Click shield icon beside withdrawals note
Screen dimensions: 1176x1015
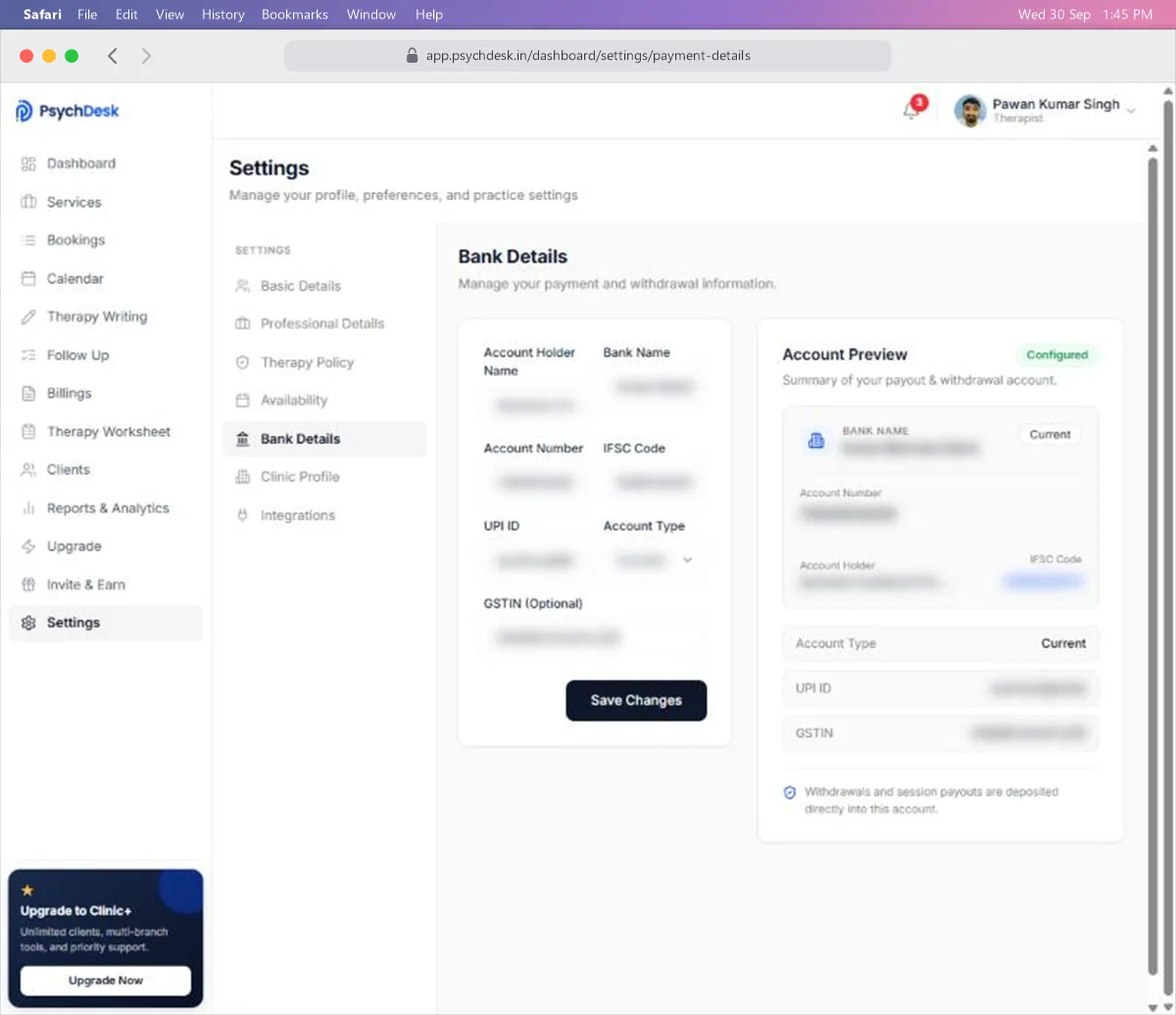coord(790,793)
